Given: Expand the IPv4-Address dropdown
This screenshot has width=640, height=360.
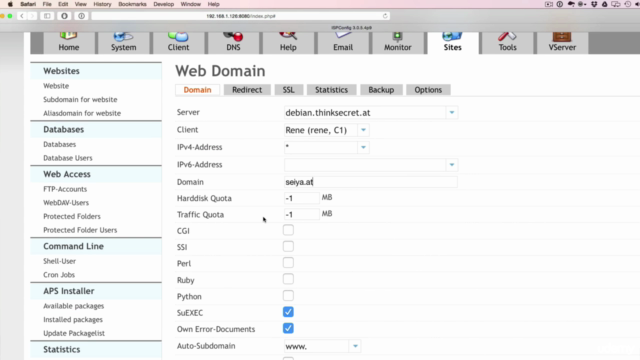Looking at the screenshot, I should 363,147.
